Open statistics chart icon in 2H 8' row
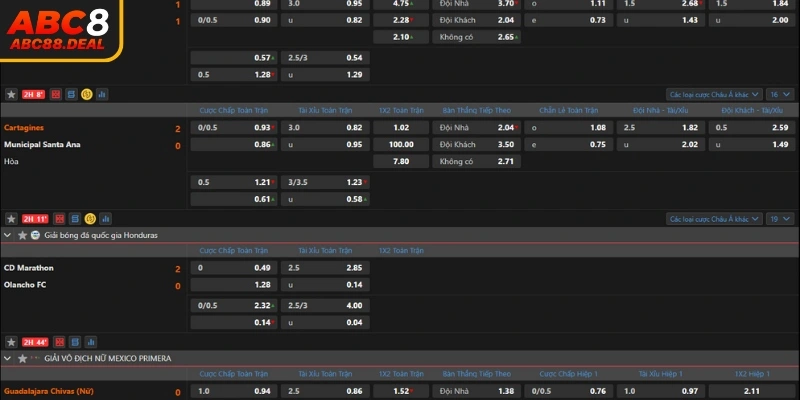Image resolution: width=800 pixels, height=400 pixels. tap(102, 94)
